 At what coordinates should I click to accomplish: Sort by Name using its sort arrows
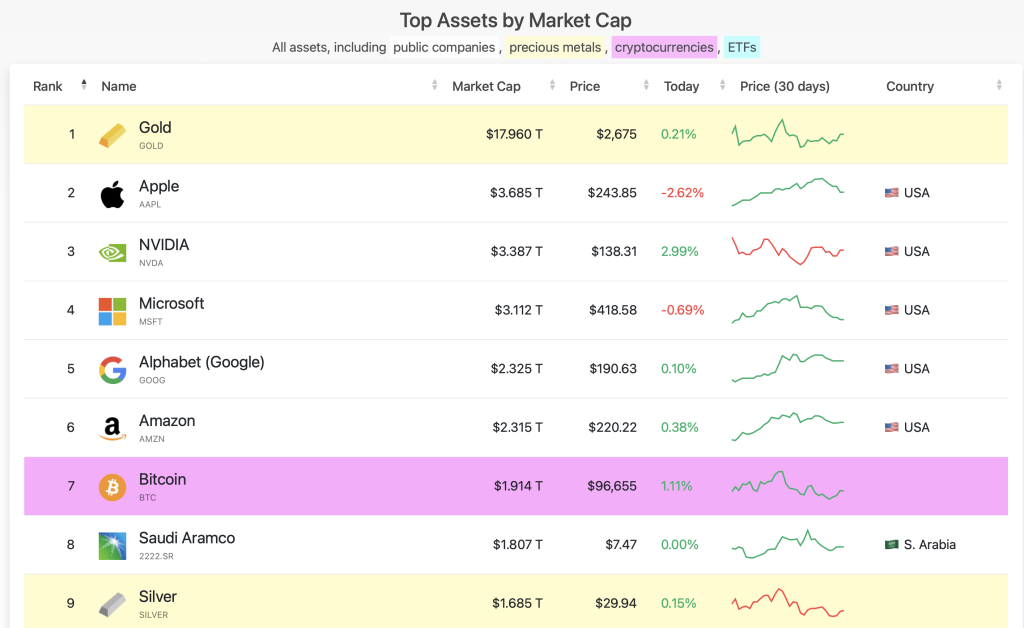point(434,85)
